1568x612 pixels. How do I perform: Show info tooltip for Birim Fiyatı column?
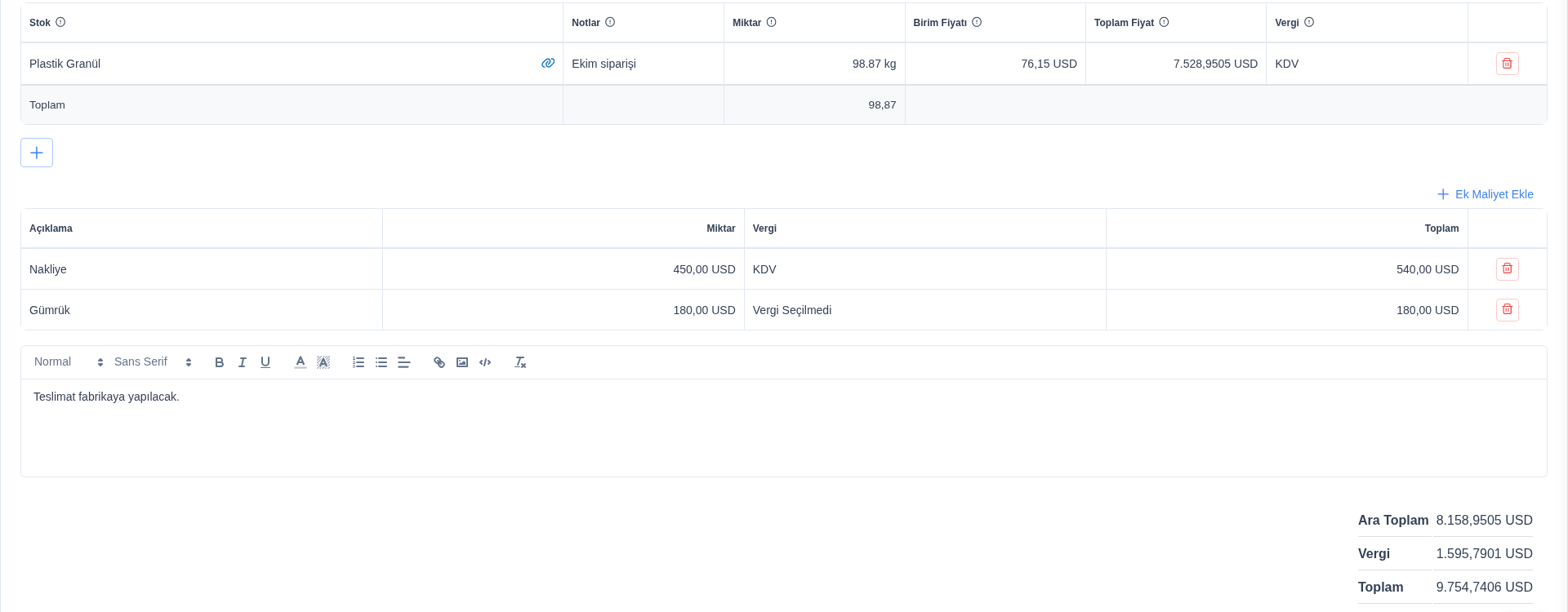click(977, 22)
